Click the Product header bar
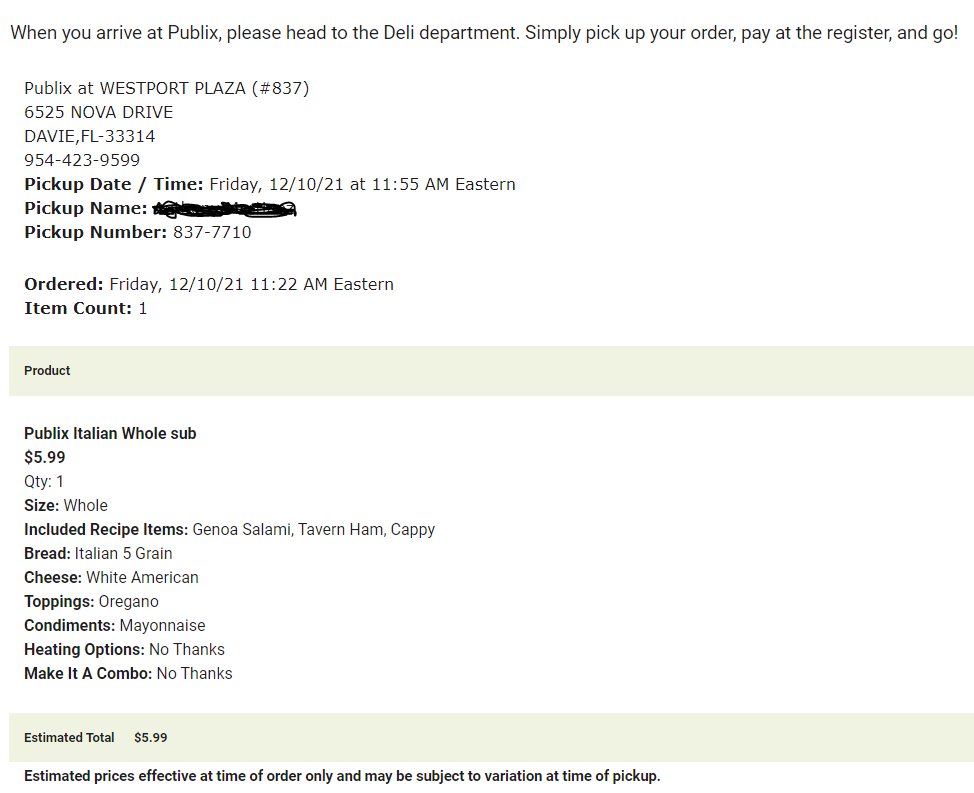Image resolution: width=974 pixels, height=793 pixels. click(491, 371)
